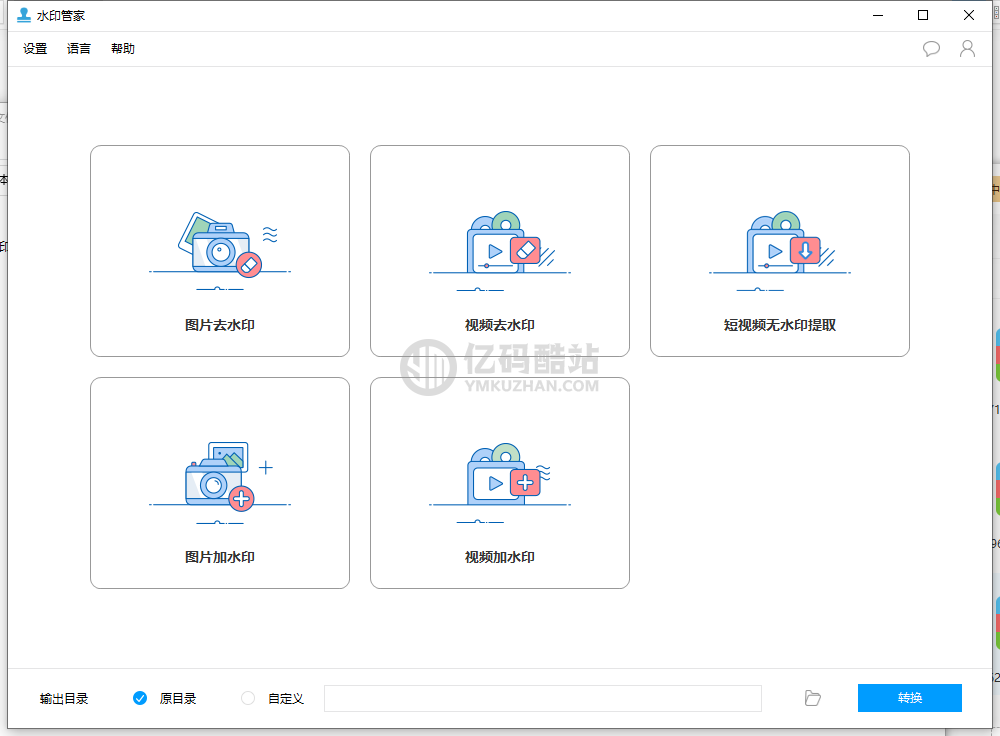Image resolution: width=1000 pixels, height=736 pixels.
Task: Click the 图片去水印 camera eraser icon
Action: (220, 245)
